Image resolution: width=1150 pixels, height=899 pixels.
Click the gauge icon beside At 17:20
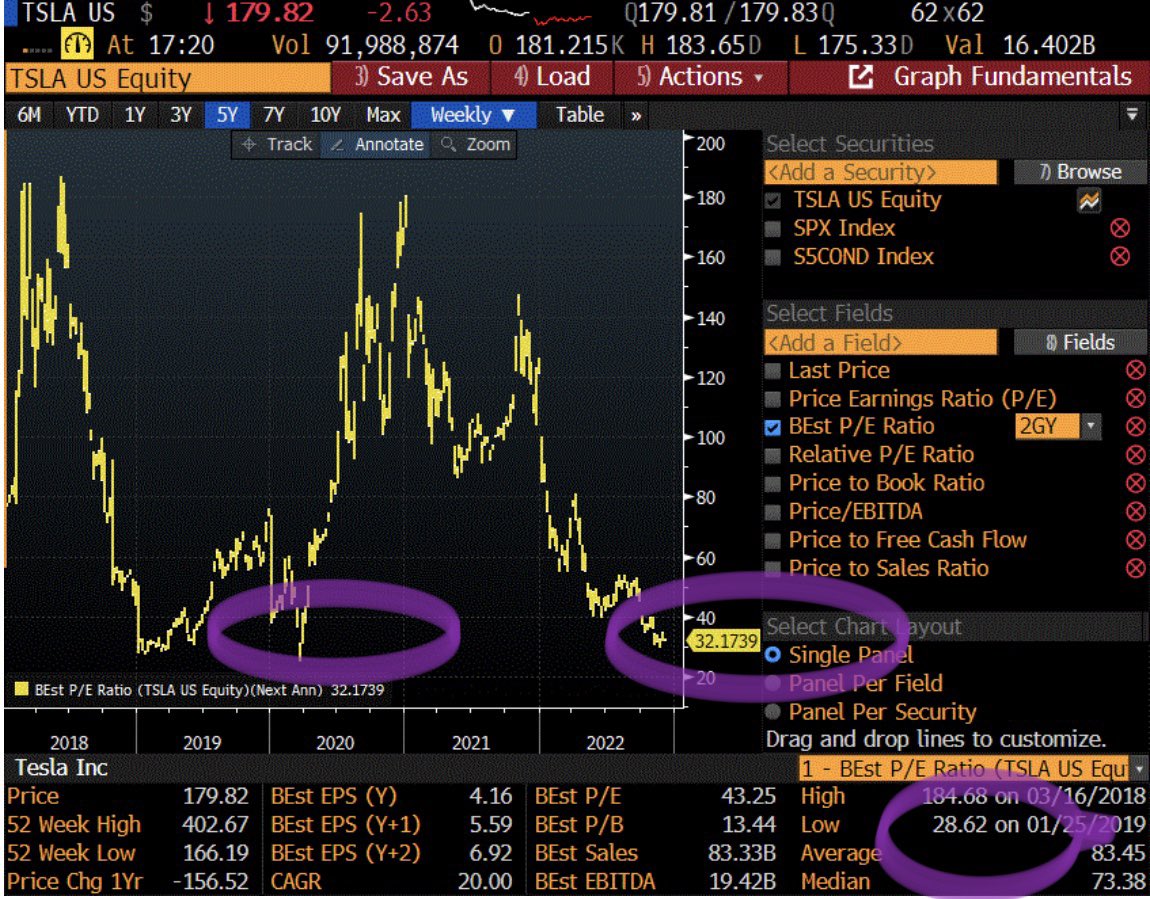(77, 45)
